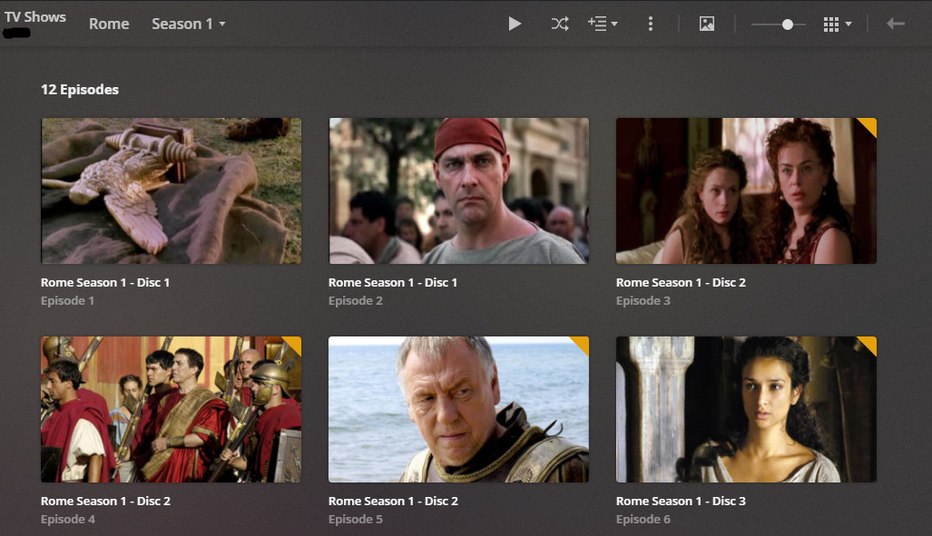Click Rome Season 1 - Disc 2 title above Episode 4

pos(105,501)
